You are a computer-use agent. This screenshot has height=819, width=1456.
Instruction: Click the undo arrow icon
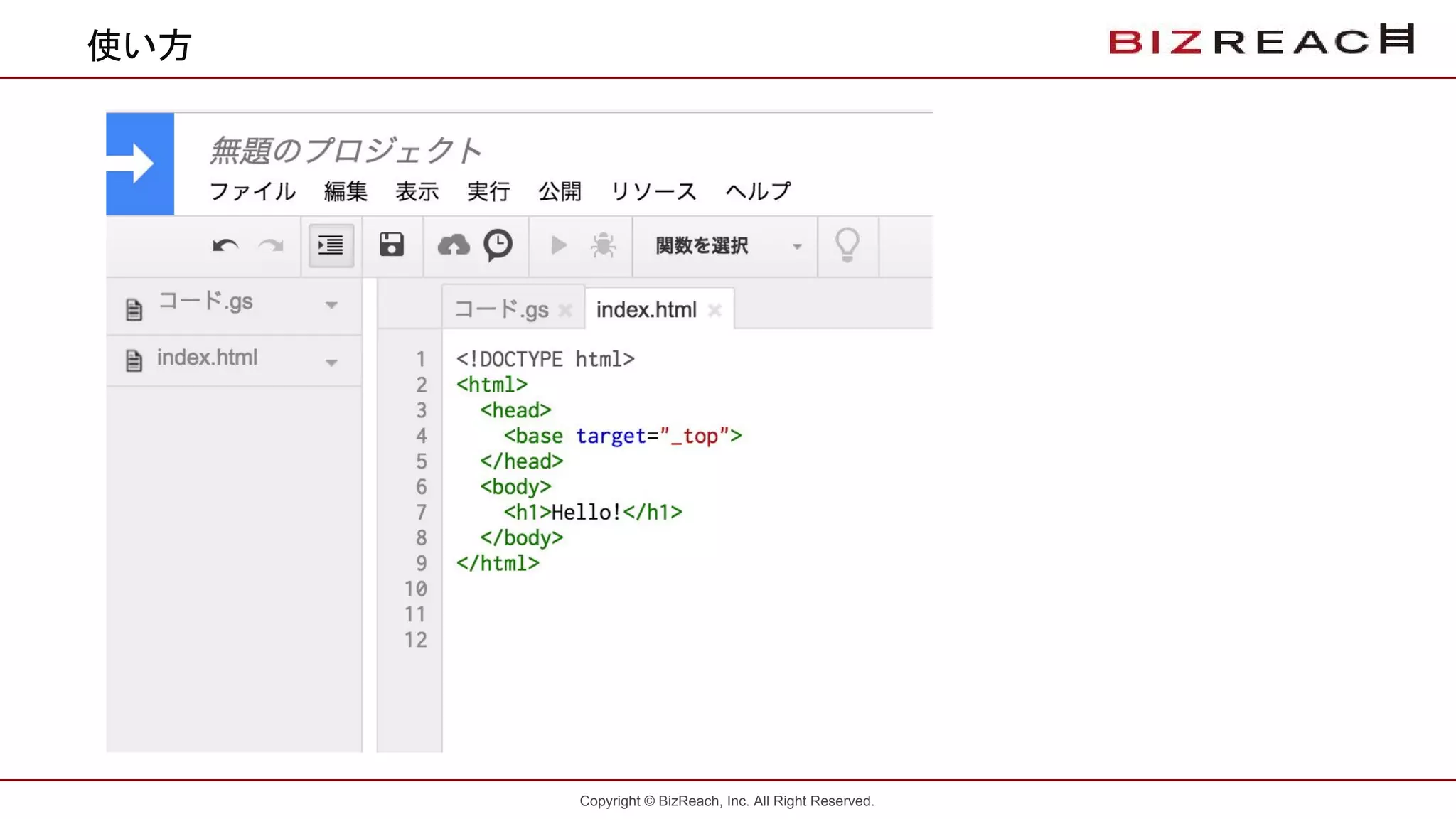pos(225,246)
